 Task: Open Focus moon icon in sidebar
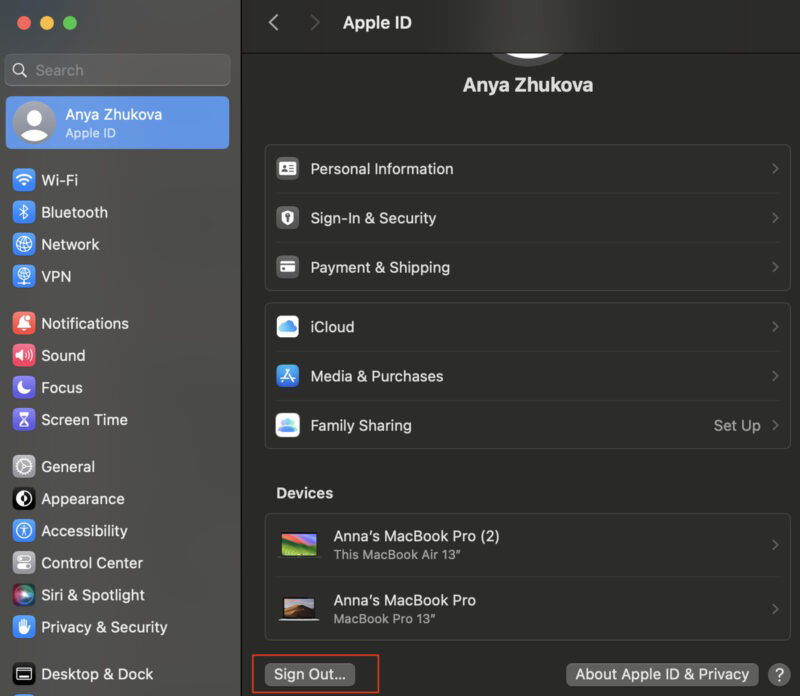coord(24,387)
